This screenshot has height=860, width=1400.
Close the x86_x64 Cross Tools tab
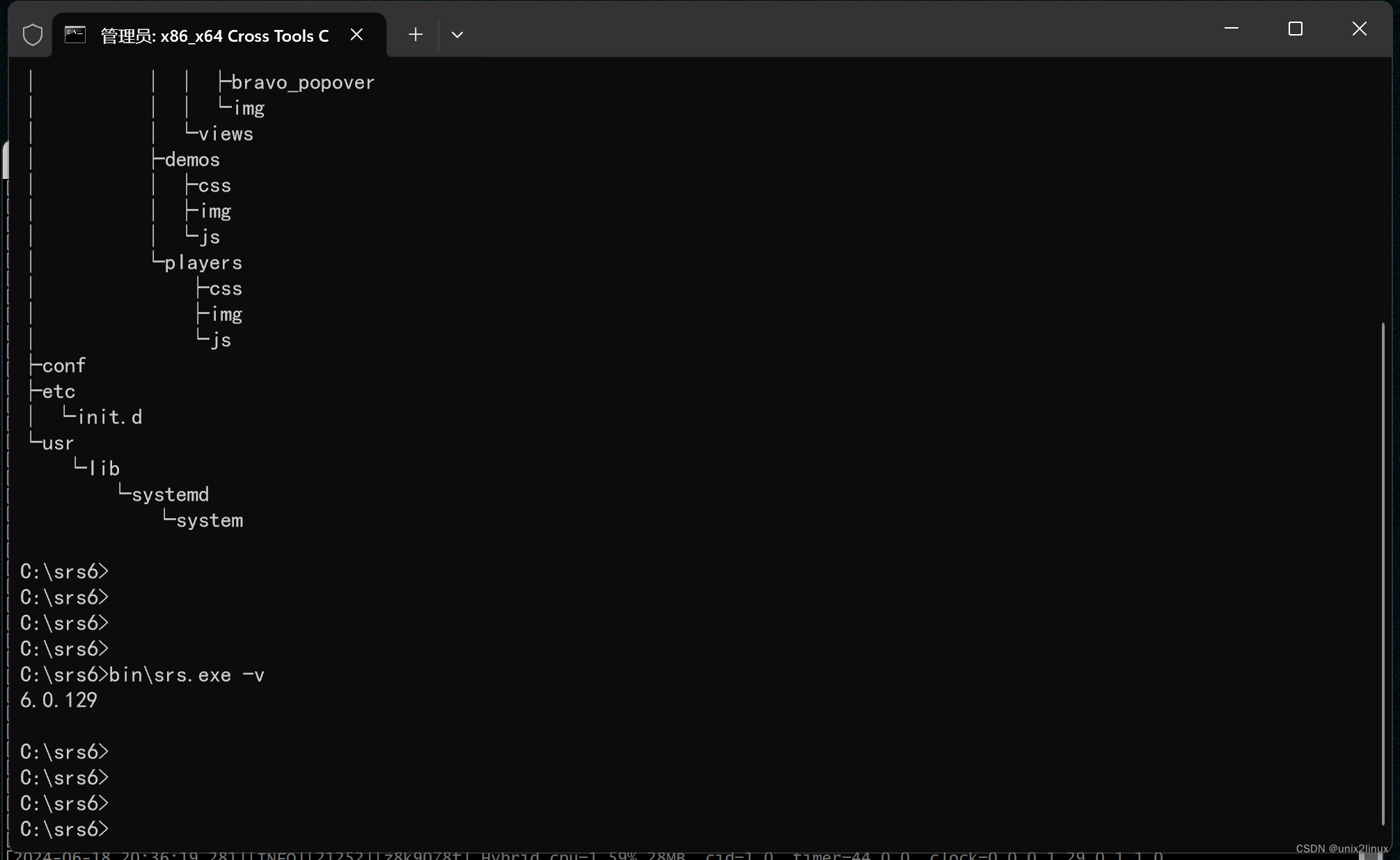click(x=356, y=35)
